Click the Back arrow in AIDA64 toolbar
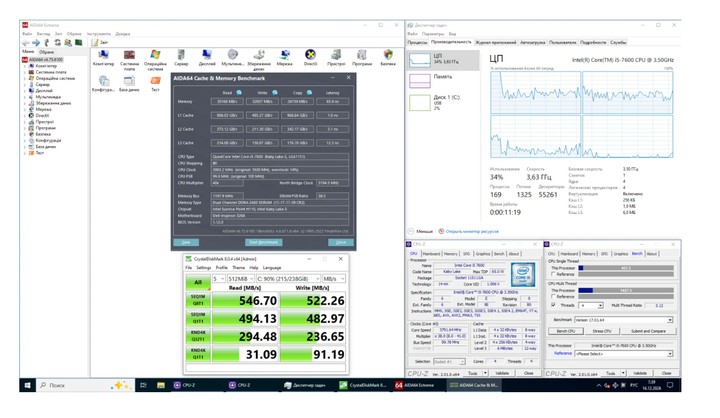 (26, 43)
